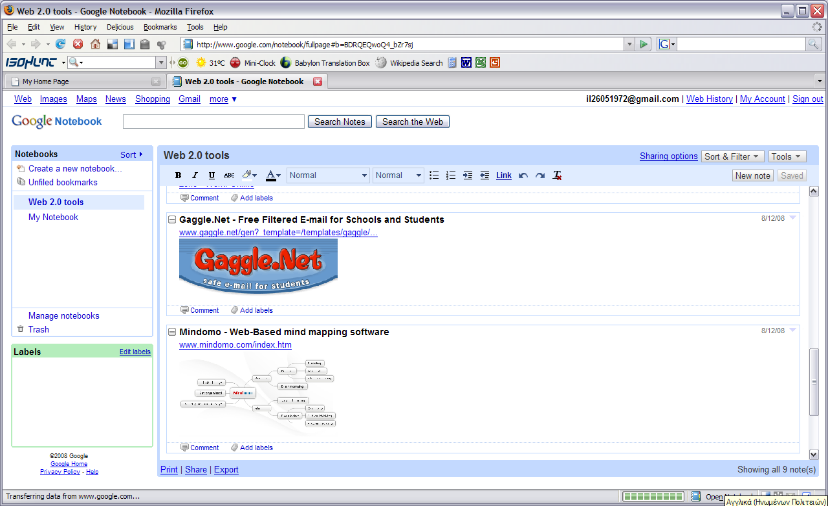
Task: Open the font size Normal dropdown
Action: (x=398, y=175)
